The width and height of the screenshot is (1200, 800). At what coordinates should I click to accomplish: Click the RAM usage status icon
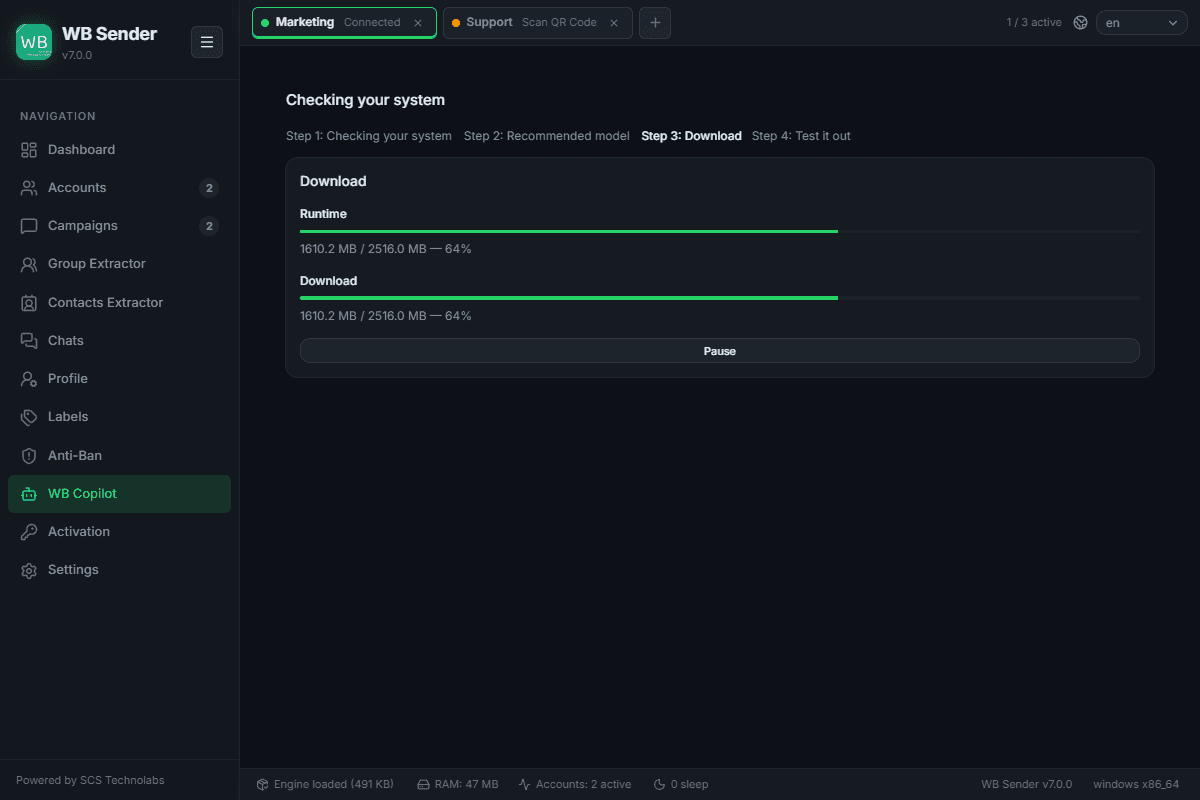pyautogui.click(x=423, y=785)
